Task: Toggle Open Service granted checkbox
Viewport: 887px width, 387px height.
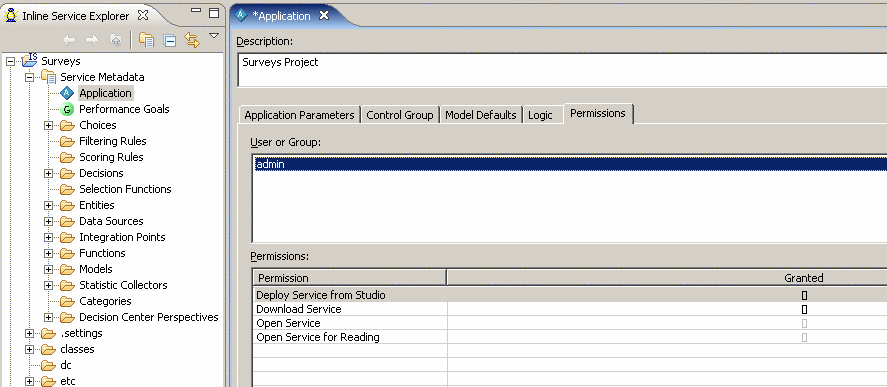Action: 804,324
